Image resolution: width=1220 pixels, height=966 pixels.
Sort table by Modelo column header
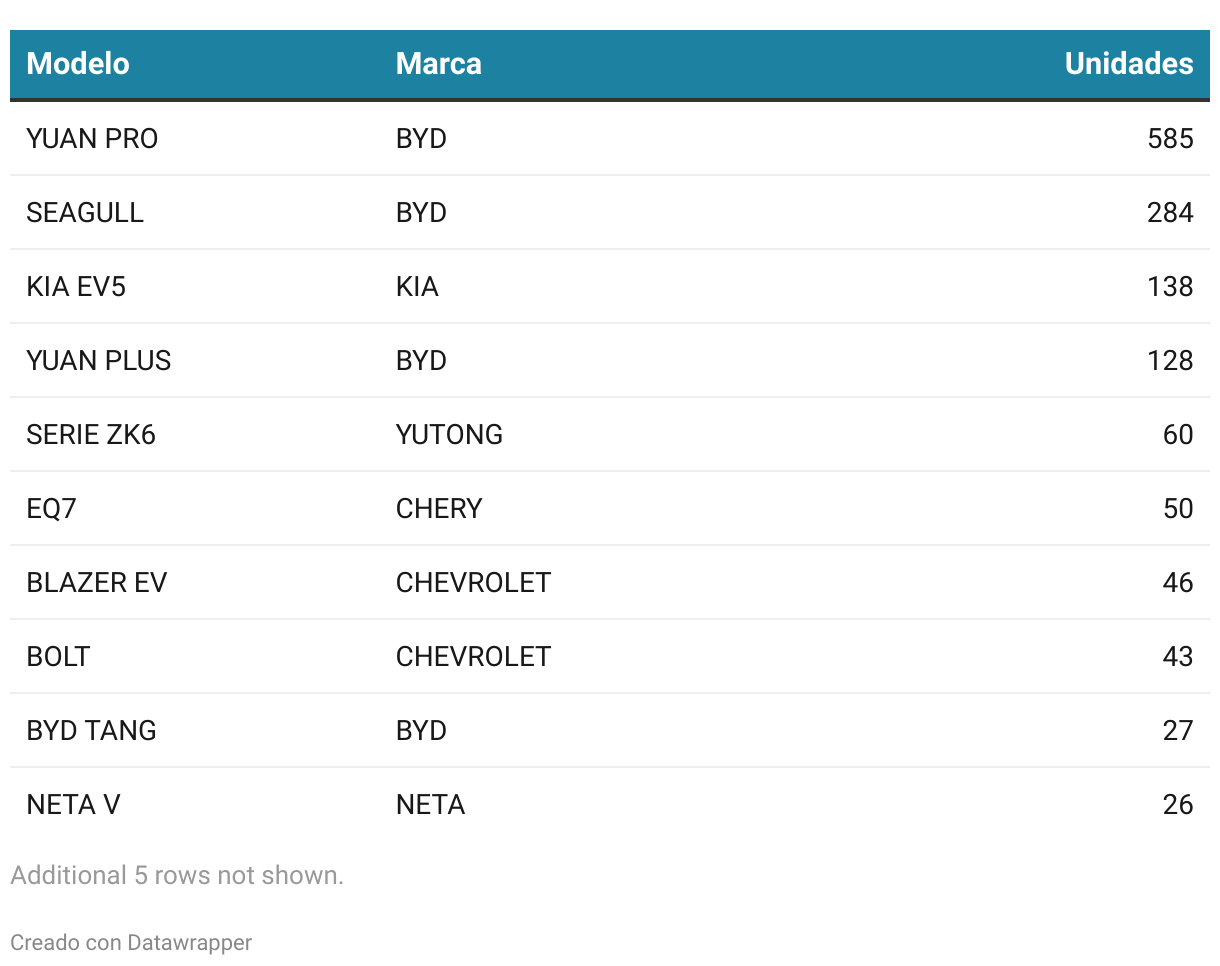[x=78, y=64]
